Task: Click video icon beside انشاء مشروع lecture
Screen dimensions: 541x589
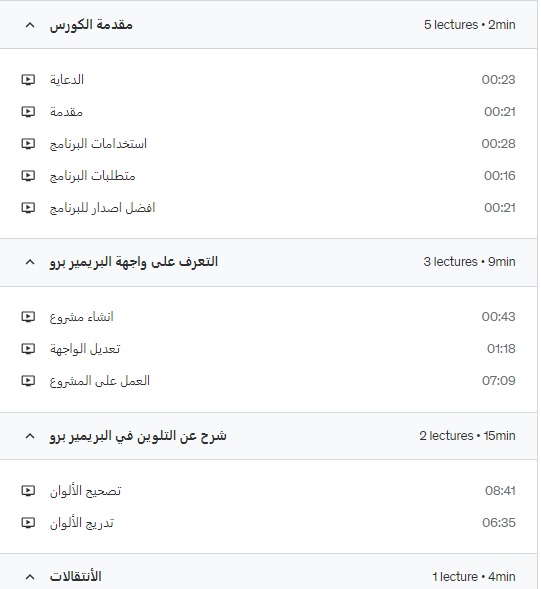Action: pyautogui.click(x=28, y=317)
